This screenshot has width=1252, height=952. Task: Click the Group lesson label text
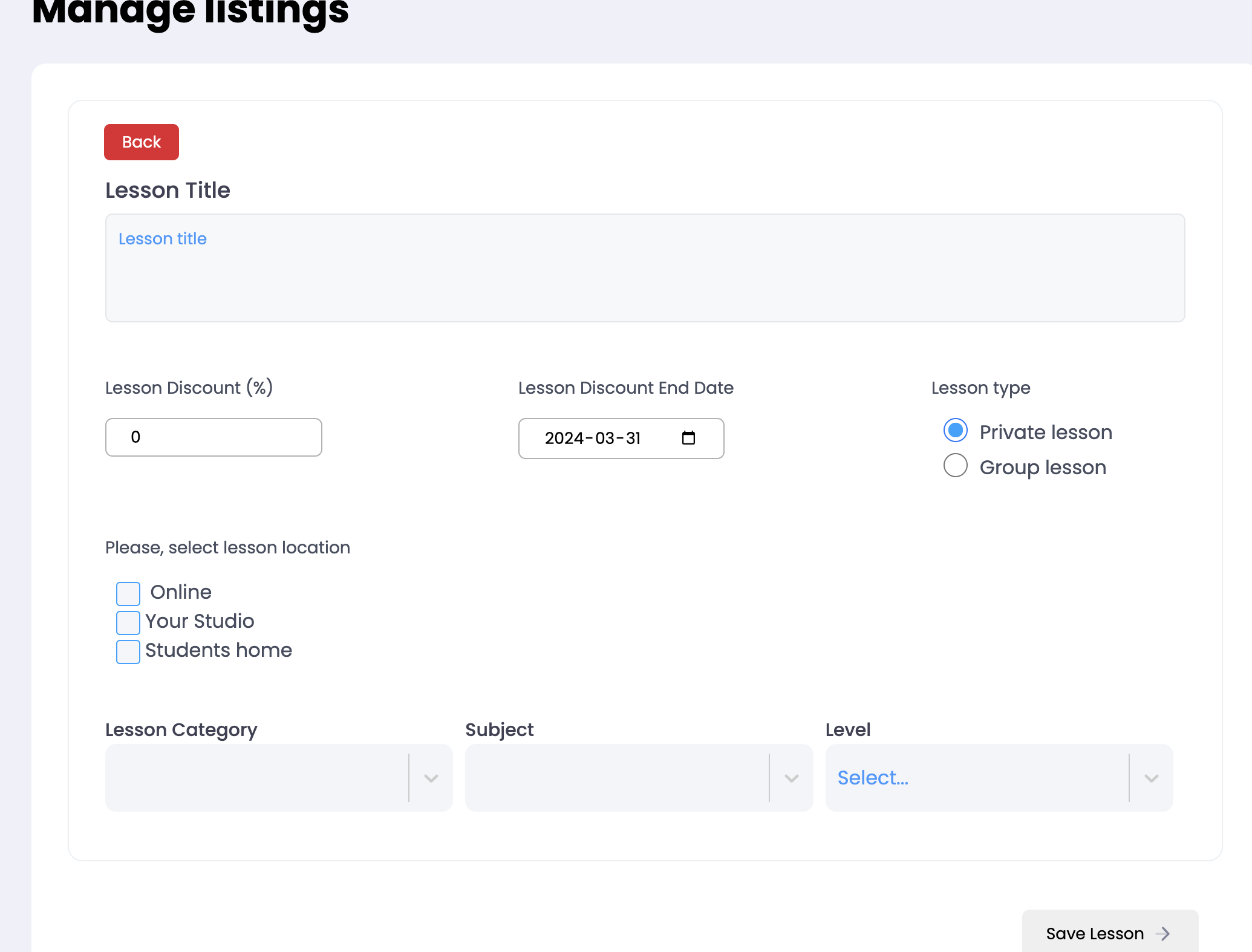(1043, 467)
